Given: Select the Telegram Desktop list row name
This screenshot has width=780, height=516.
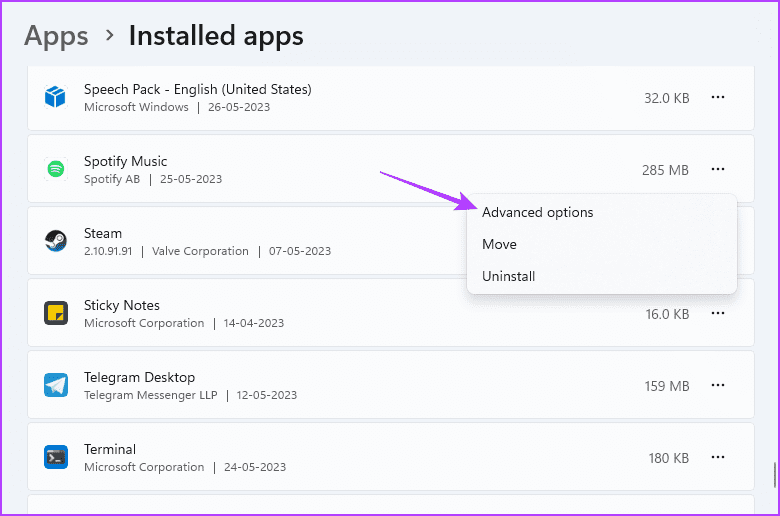Looking at the screenshot, I should click(139, 377).
